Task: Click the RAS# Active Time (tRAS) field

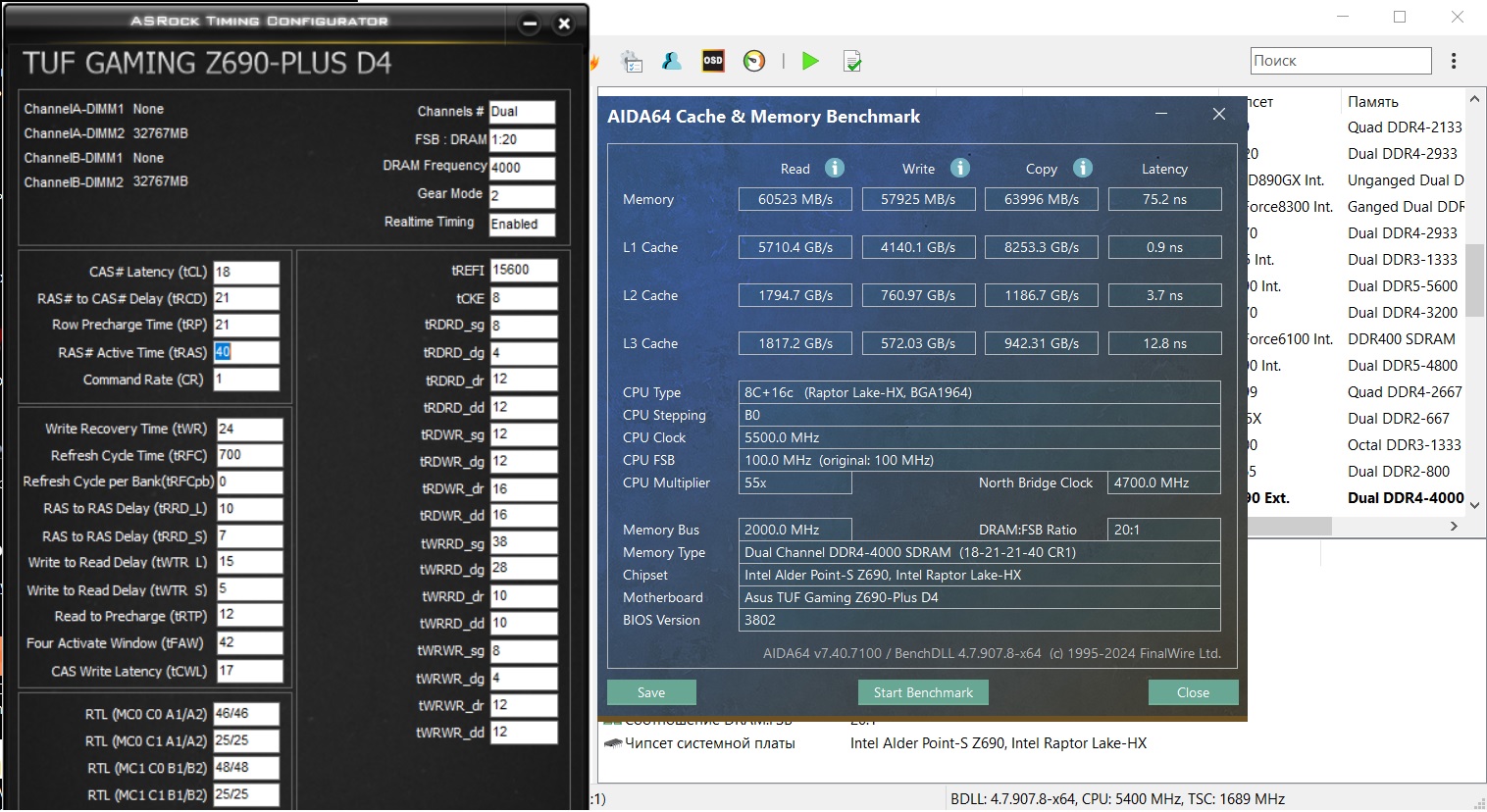Action: 246,352
